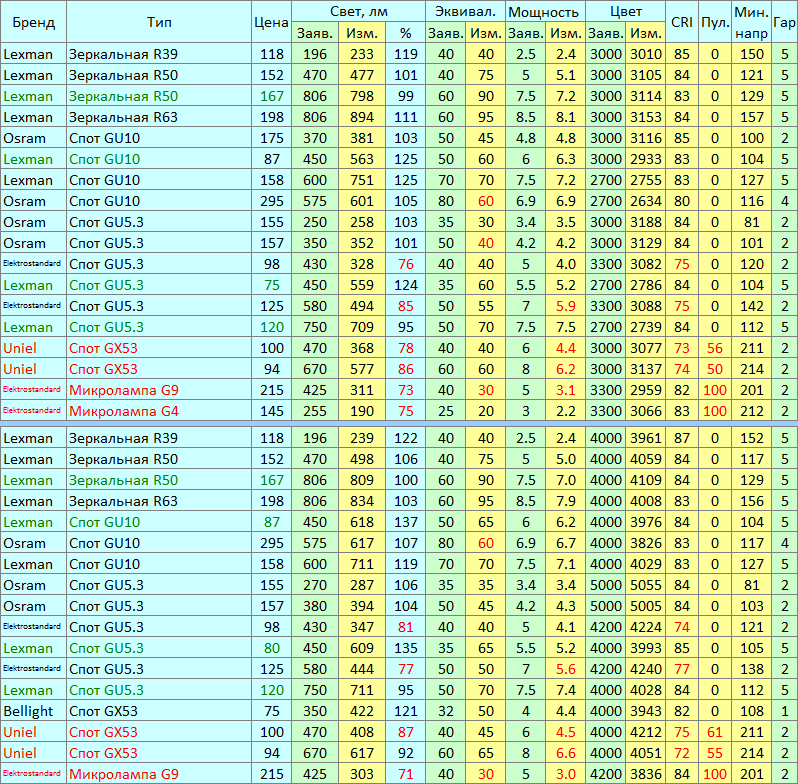Click measured light value 233
Image resolution: width=798 pixels, height=784 pixels.
[x=362, y=54]
